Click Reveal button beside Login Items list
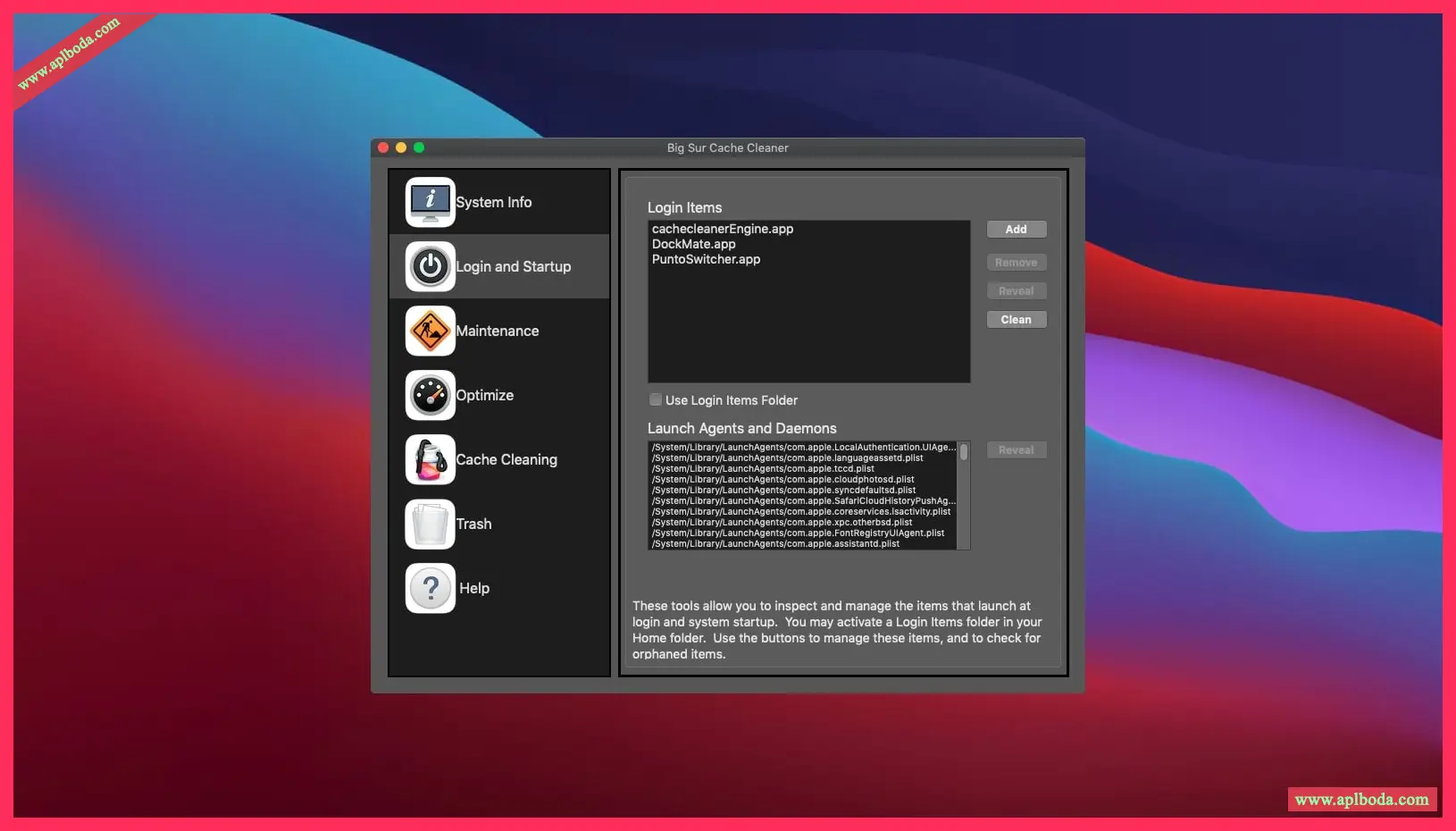 click(x=1016, y=291)
